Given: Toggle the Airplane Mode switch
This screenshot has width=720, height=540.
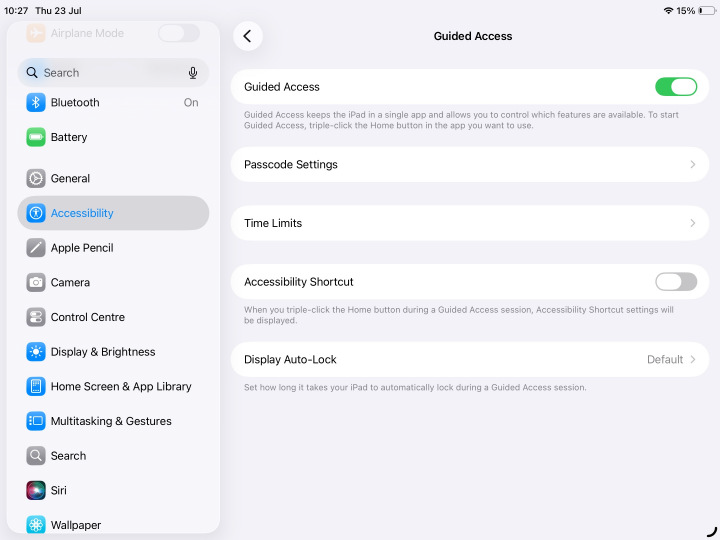Looking at the screenshot, I should 179,33.
